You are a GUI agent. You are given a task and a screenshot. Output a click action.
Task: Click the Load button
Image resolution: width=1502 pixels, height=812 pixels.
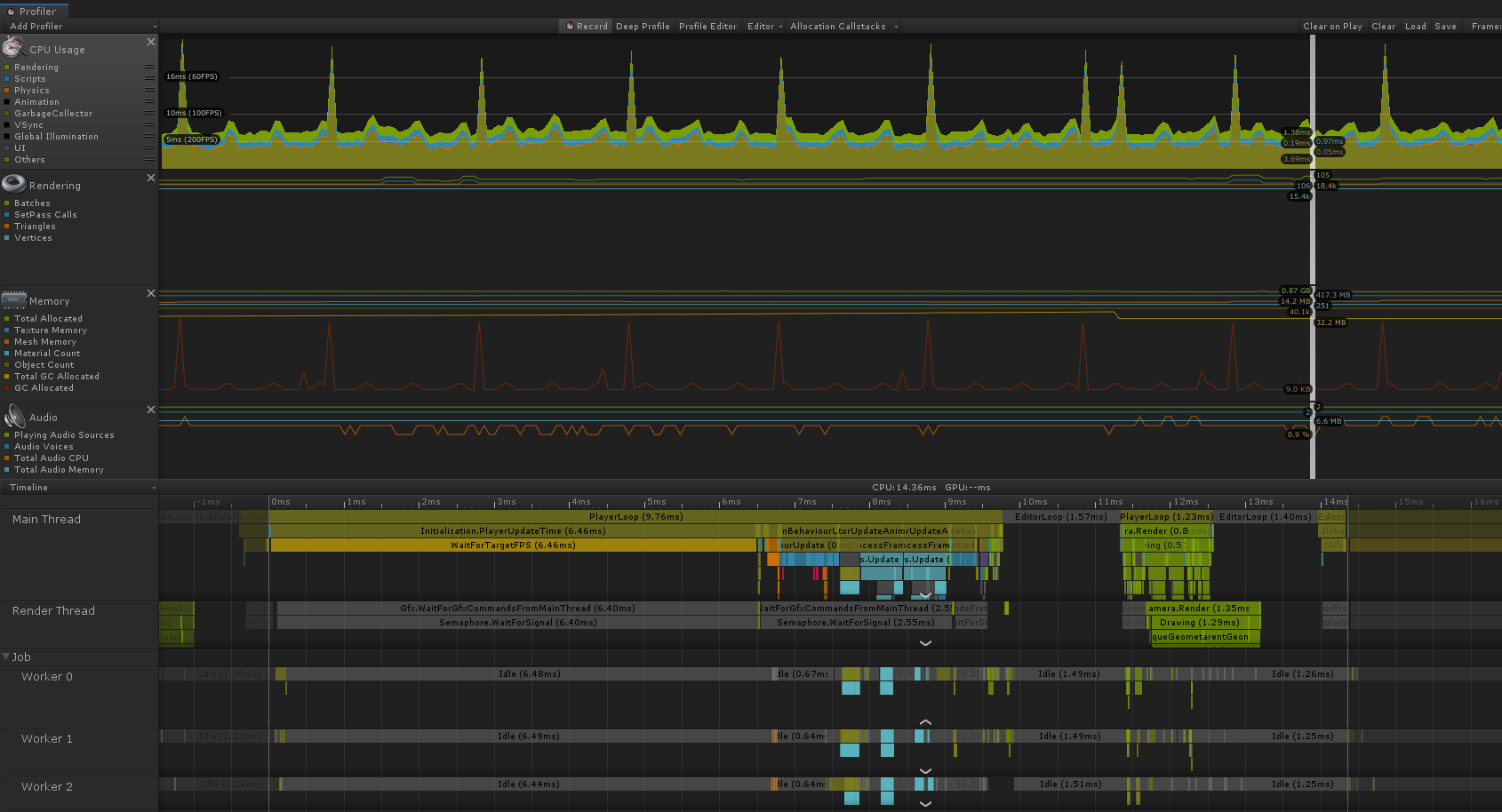point(1416,27)
